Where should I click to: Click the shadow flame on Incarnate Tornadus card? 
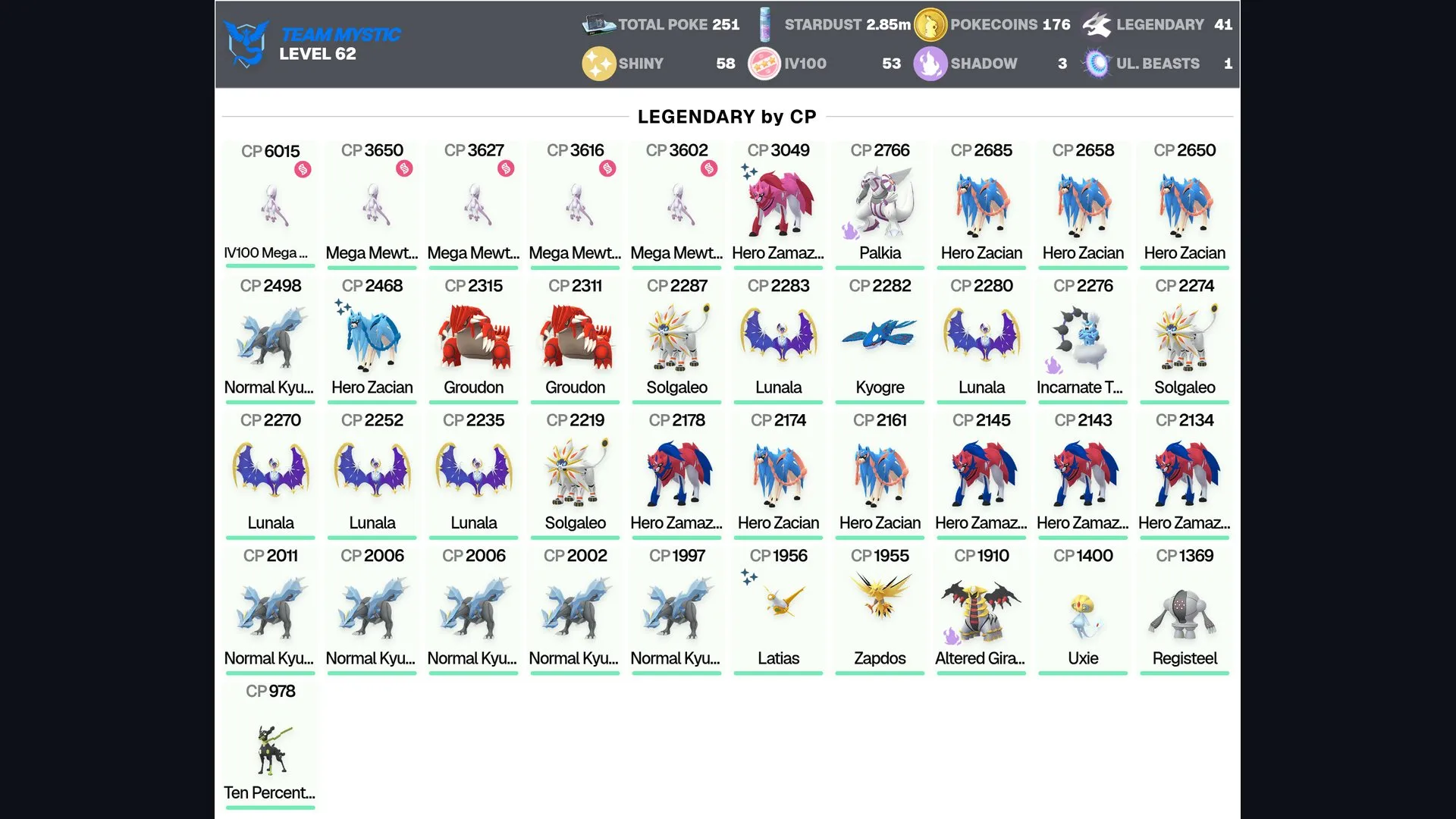tap(1053, 365)
